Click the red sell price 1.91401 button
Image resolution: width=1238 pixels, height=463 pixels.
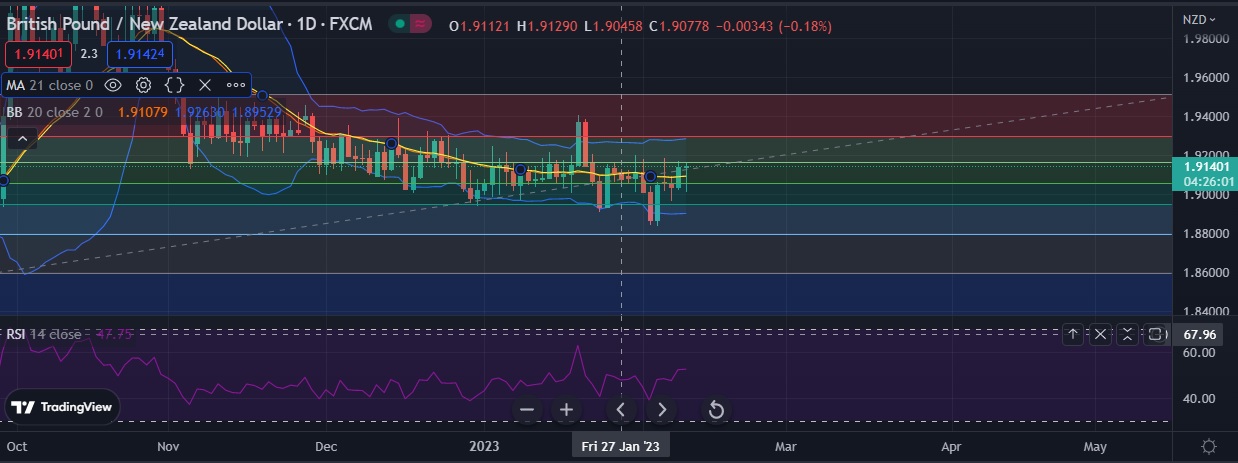pyautogui.click(x=38, y=54)
